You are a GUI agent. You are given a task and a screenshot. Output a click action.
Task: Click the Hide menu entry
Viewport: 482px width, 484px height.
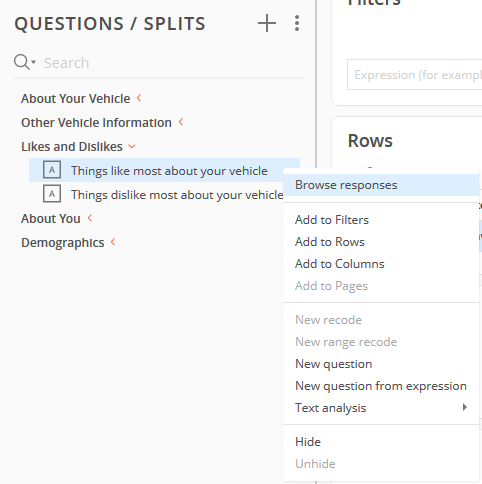click(x=308, y=442)
